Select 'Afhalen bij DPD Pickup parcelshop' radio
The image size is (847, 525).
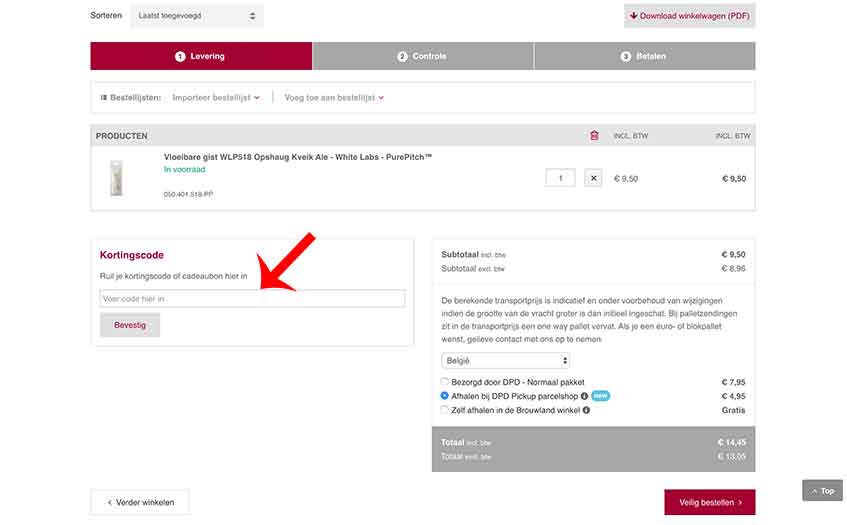coord(445,396)
